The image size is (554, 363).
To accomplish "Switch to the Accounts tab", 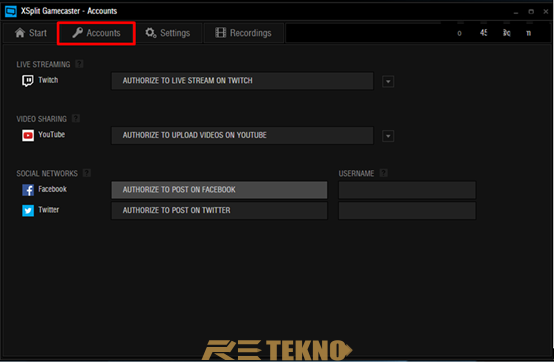I will pos(96,33).
